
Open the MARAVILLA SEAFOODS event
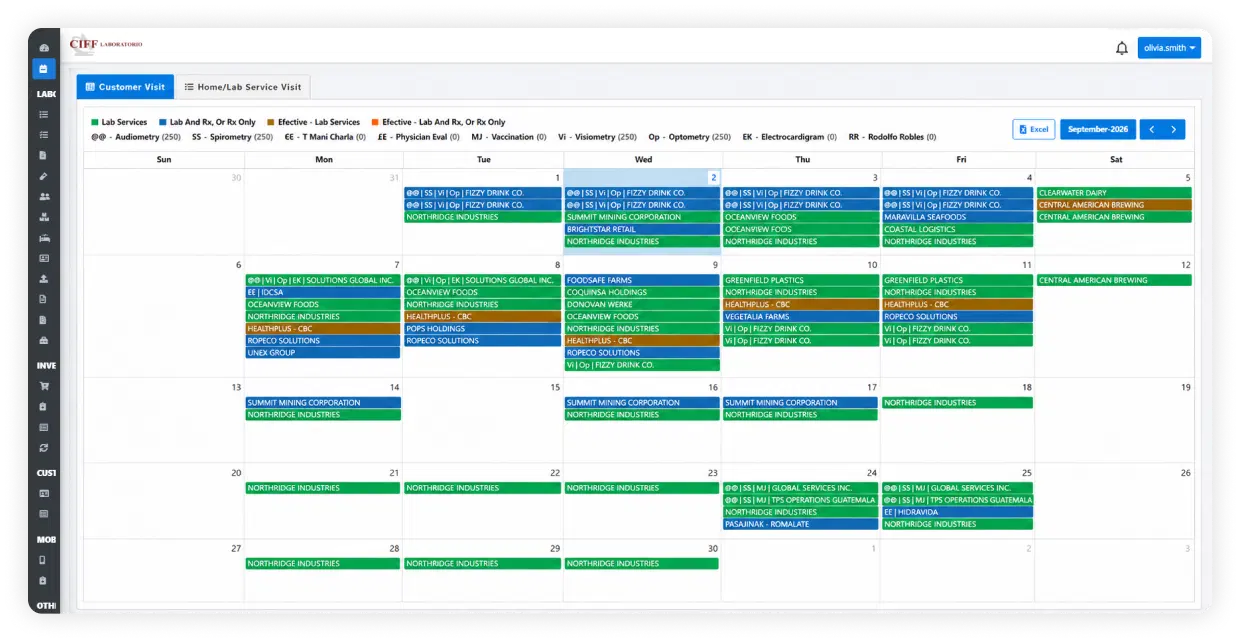[957, 217]
